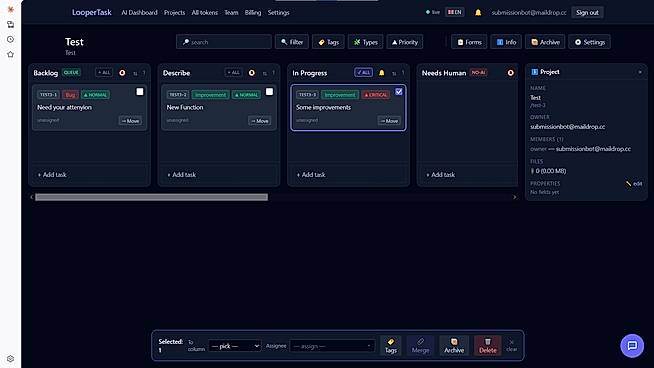Open All tokens page
This screenshot has height=368, width=654.
204,13
